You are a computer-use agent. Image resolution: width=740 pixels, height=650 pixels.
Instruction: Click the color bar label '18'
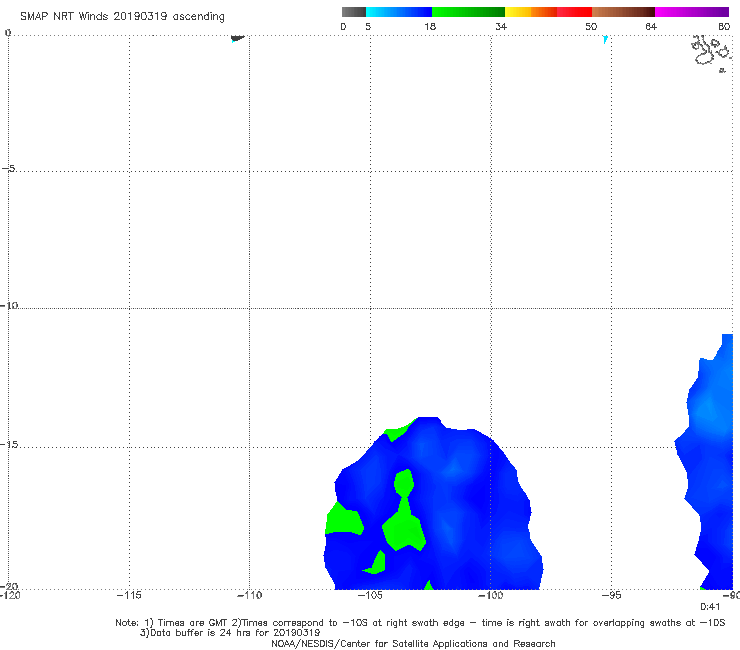430,26
